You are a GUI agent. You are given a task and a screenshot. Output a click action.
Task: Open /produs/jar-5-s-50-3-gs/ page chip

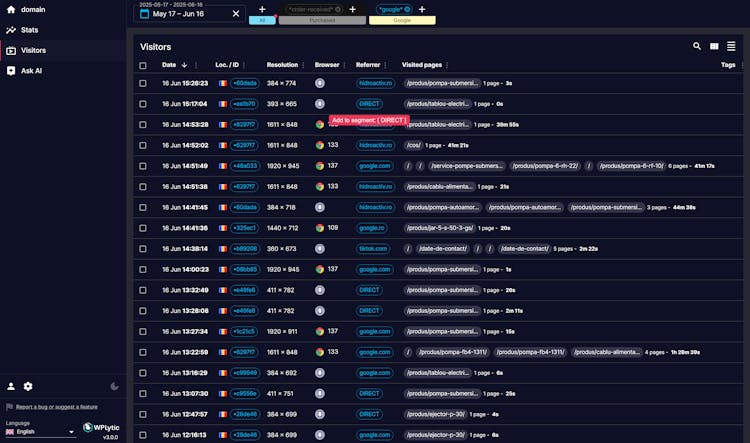(x=440, y=228)
